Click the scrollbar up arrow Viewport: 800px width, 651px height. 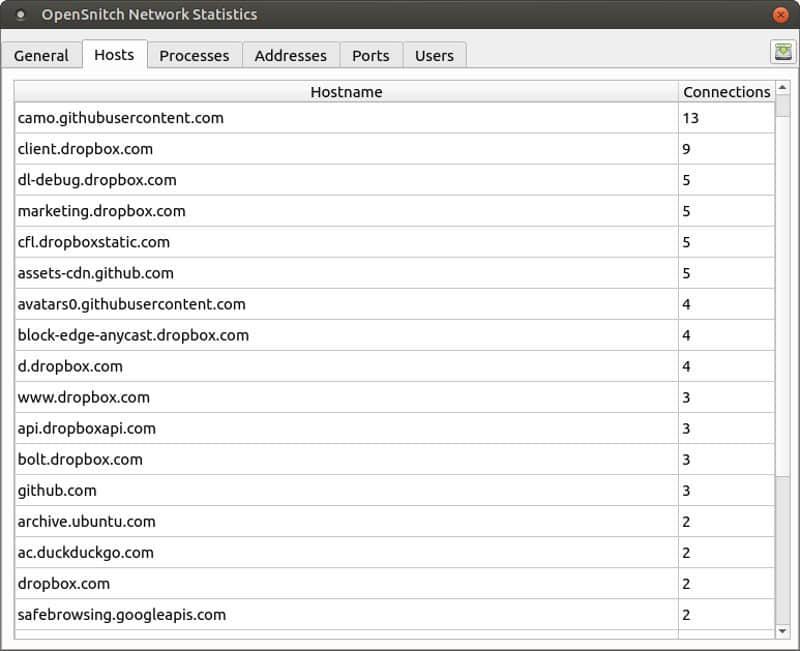pyautogui.click(x=783, y=89)
